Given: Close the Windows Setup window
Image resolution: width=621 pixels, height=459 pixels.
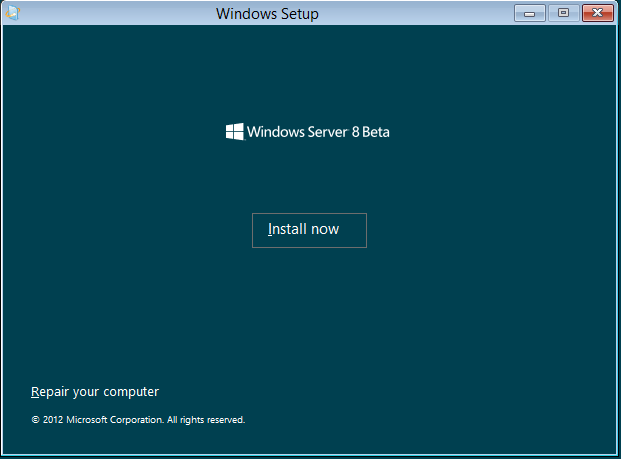Looking at the screenshot, I should tap(598, 13).
